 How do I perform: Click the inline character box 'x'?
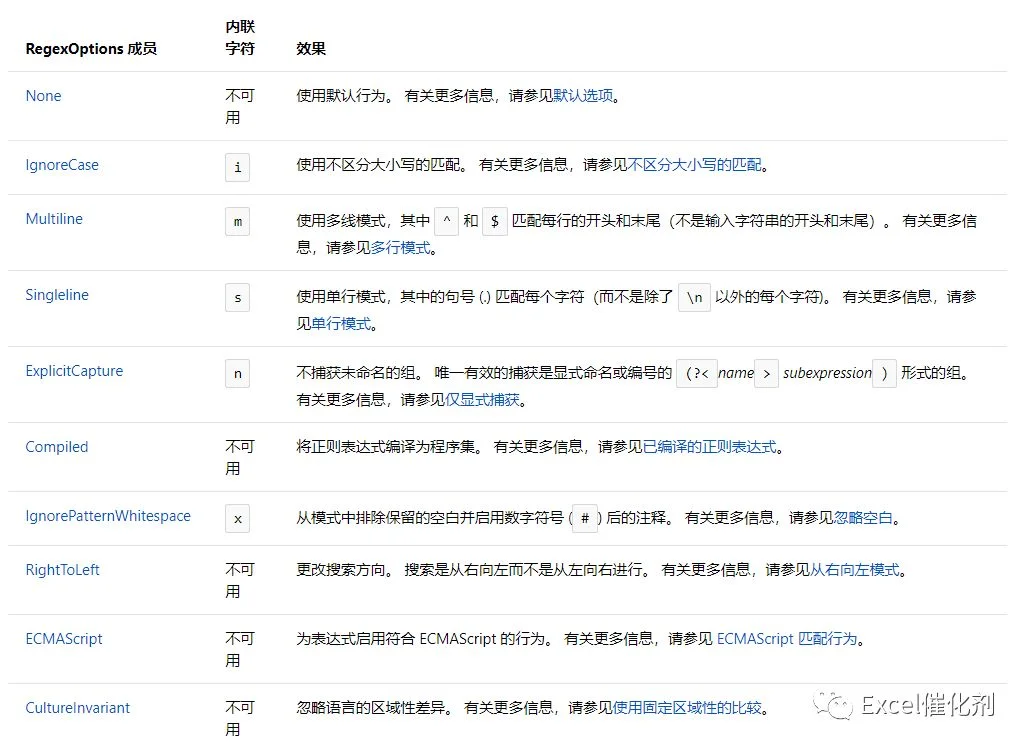click(238, 518)
